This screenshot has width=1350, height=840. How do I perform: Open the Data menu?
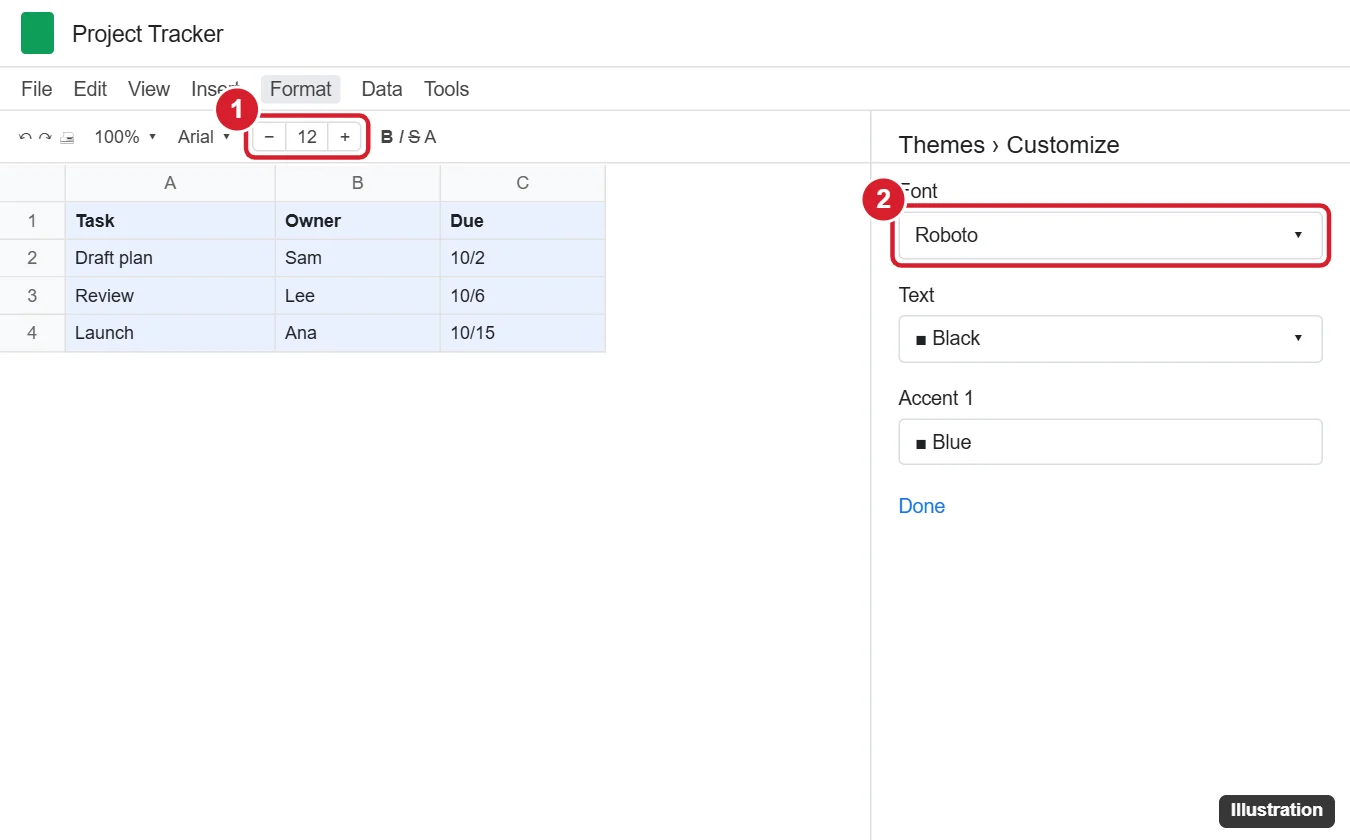(x=382, y=89)
